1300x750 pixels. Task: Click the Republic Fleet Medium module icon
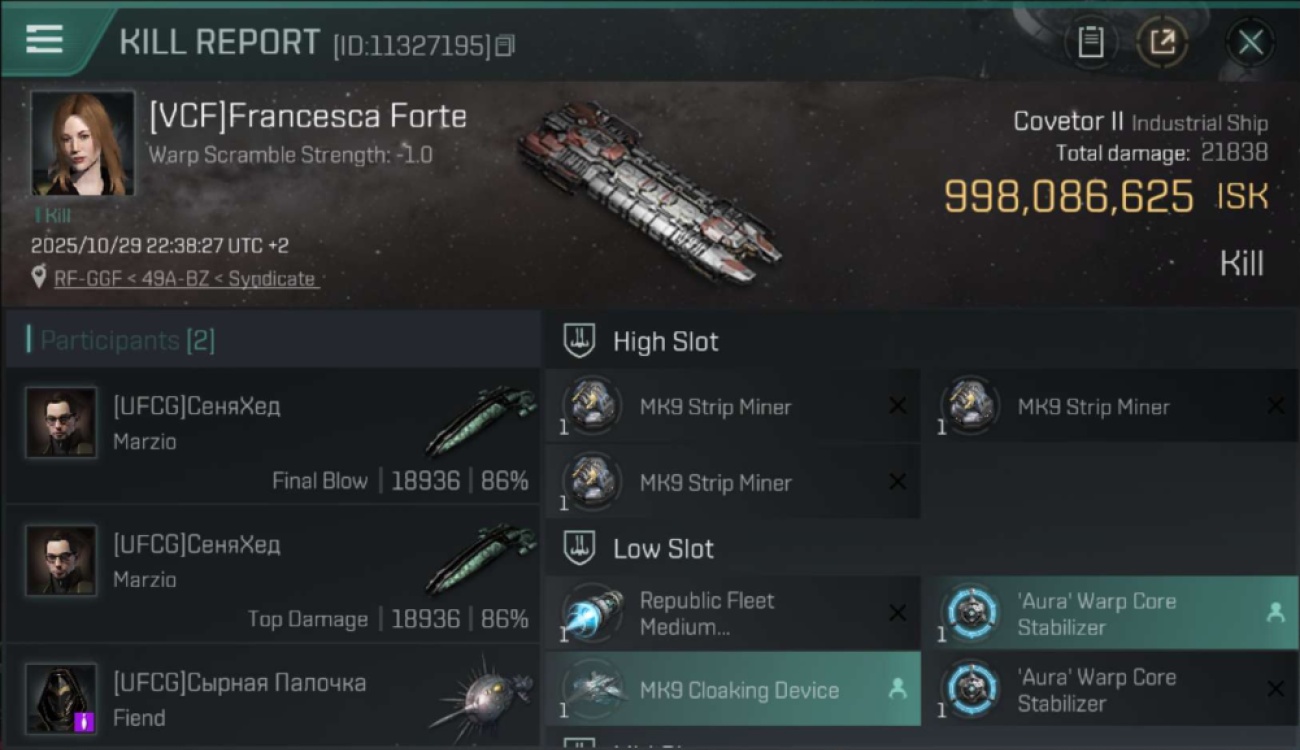[x=592, y=613]
